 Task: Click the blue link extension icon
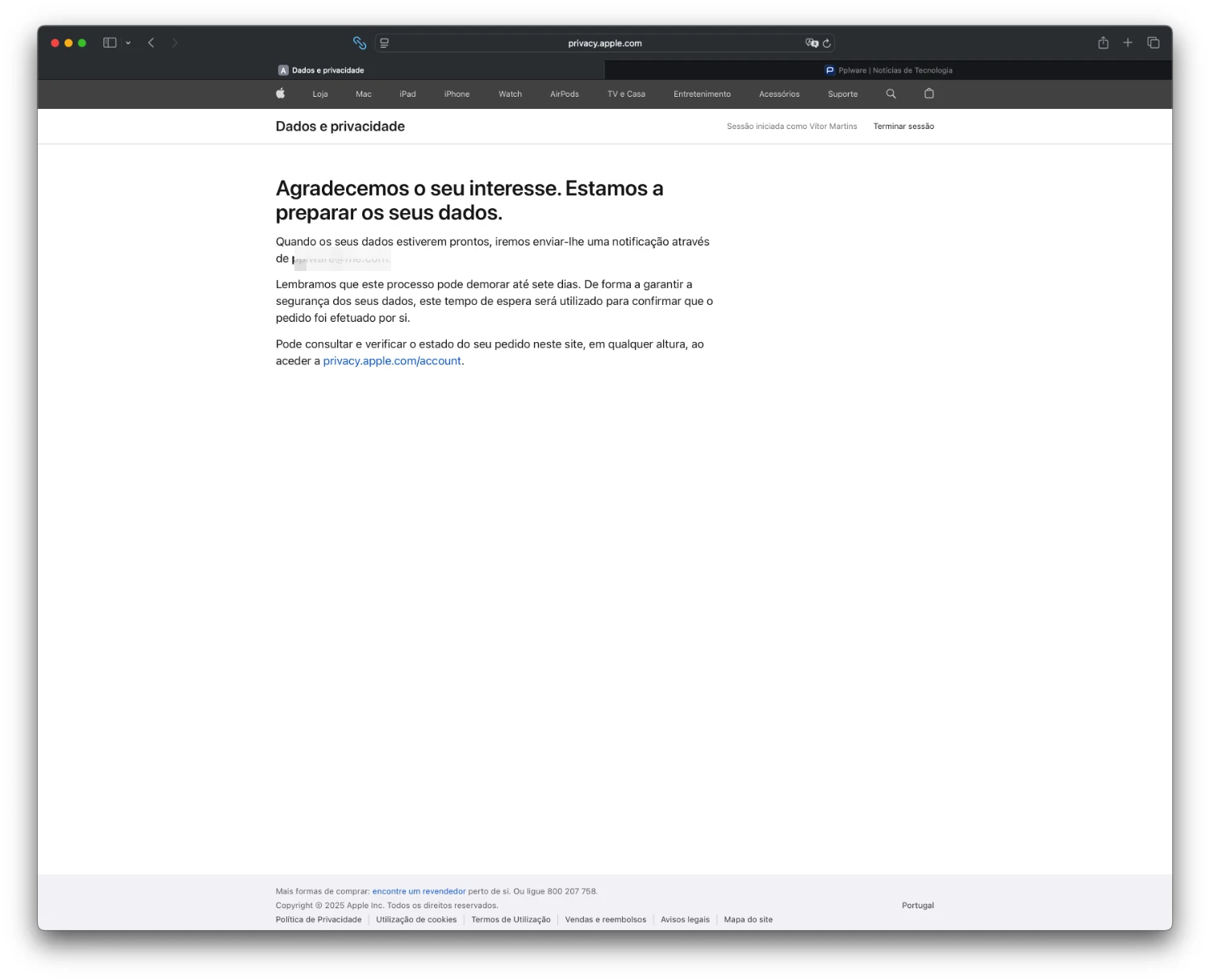[x=360, y=44]
